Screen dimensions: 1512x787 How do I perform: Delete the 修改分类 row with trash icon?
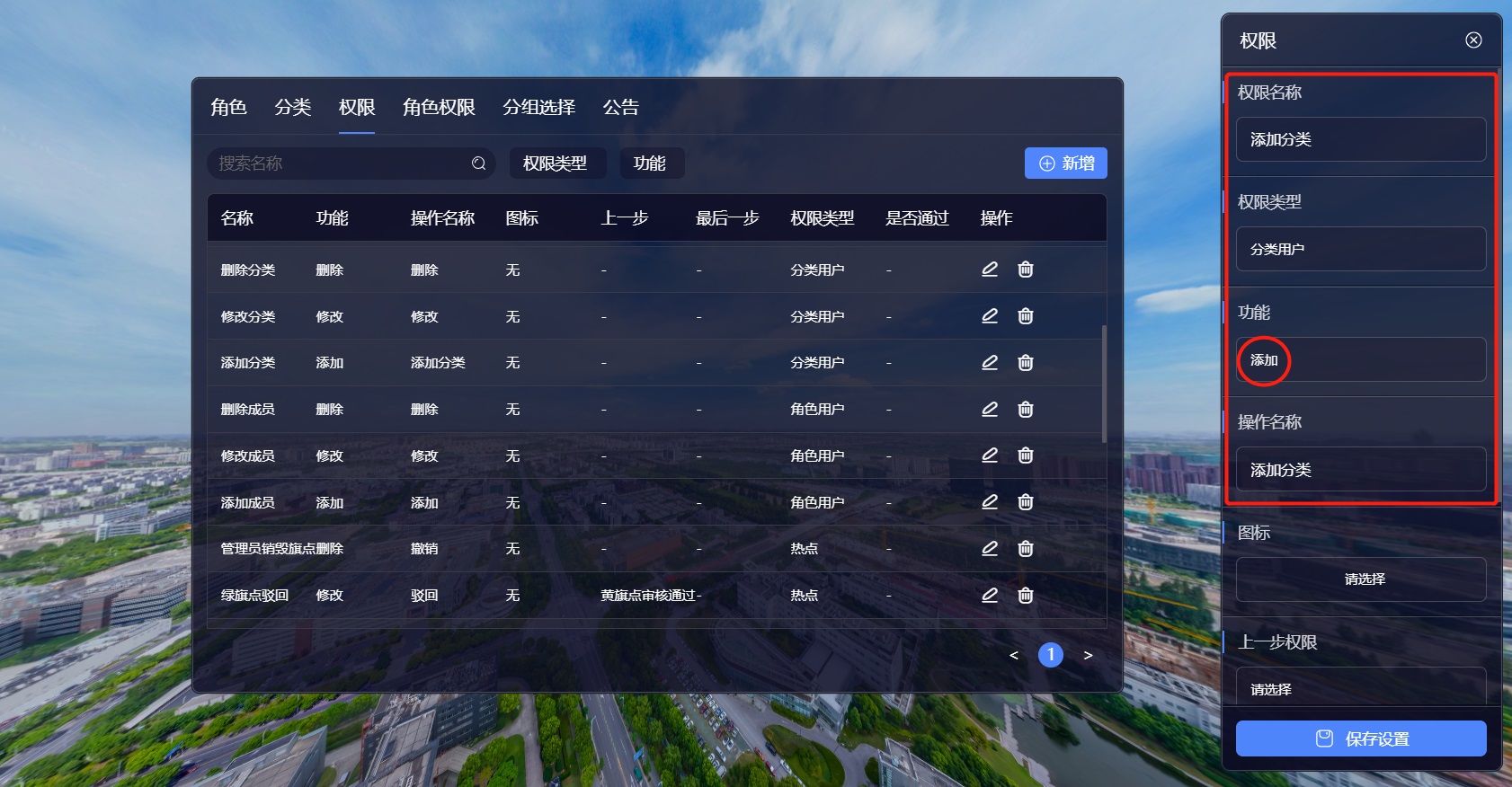(1026, 316)
